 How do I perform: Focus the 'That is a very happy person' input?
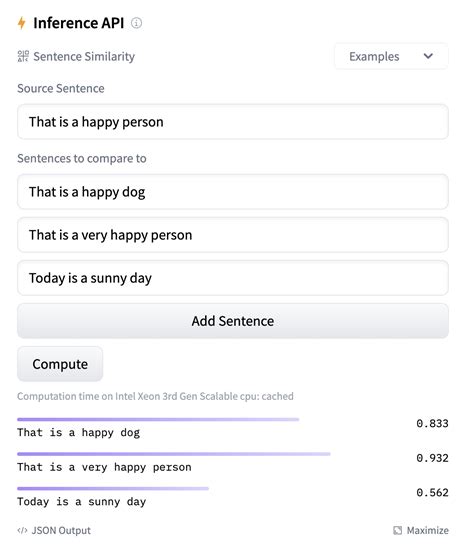233,235
